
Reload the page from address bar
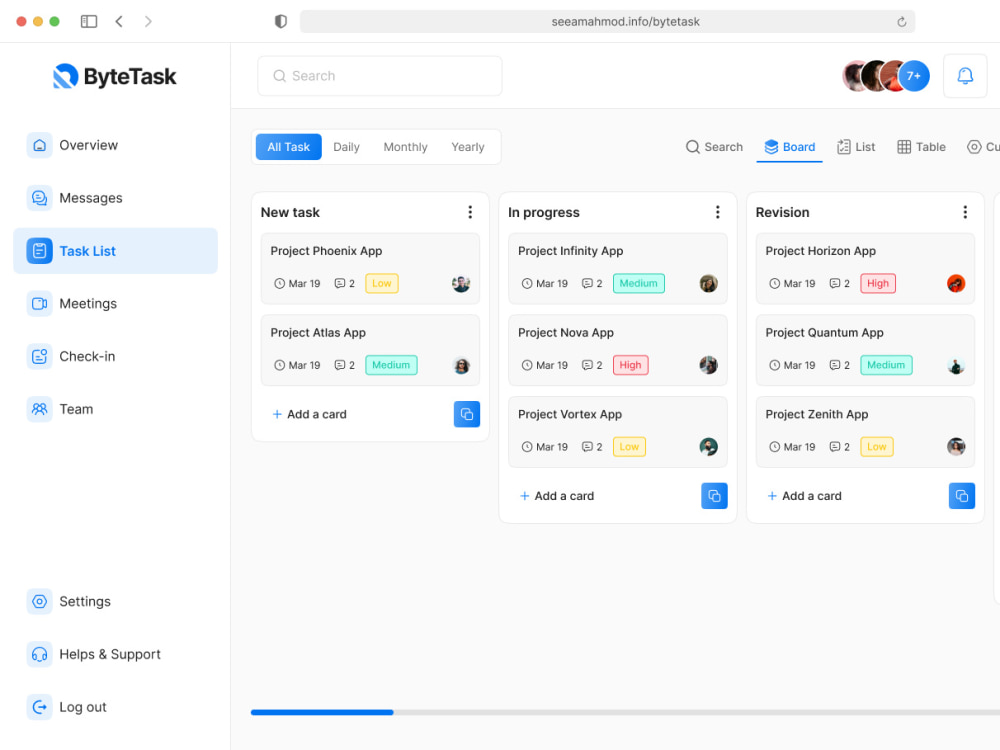click(901, 22)
